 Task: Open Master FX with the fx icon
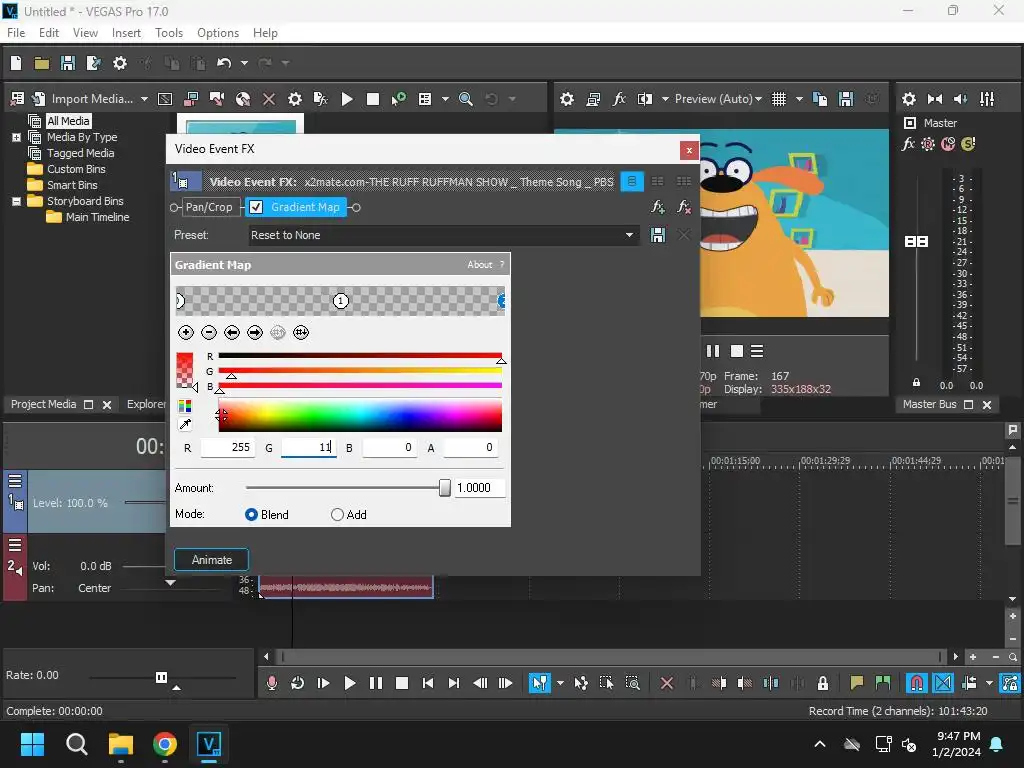click(908, 144)
